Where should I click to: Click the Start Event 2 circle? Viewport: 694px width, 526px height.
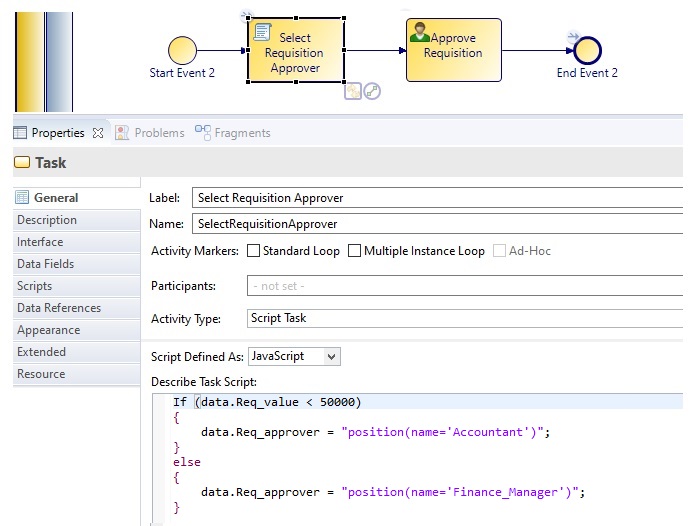click(182, 50)
